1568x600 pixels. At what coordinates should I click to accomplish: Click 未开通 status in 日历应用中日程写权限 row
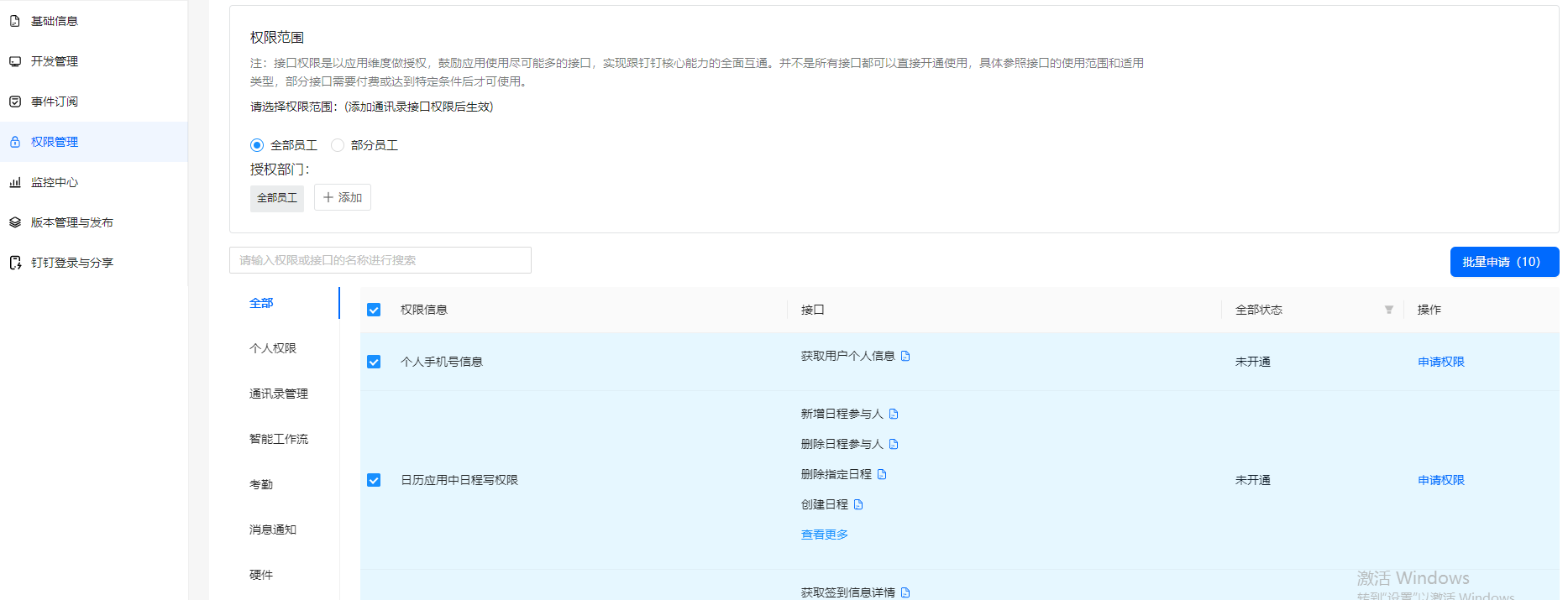[x=1253, y=480]
